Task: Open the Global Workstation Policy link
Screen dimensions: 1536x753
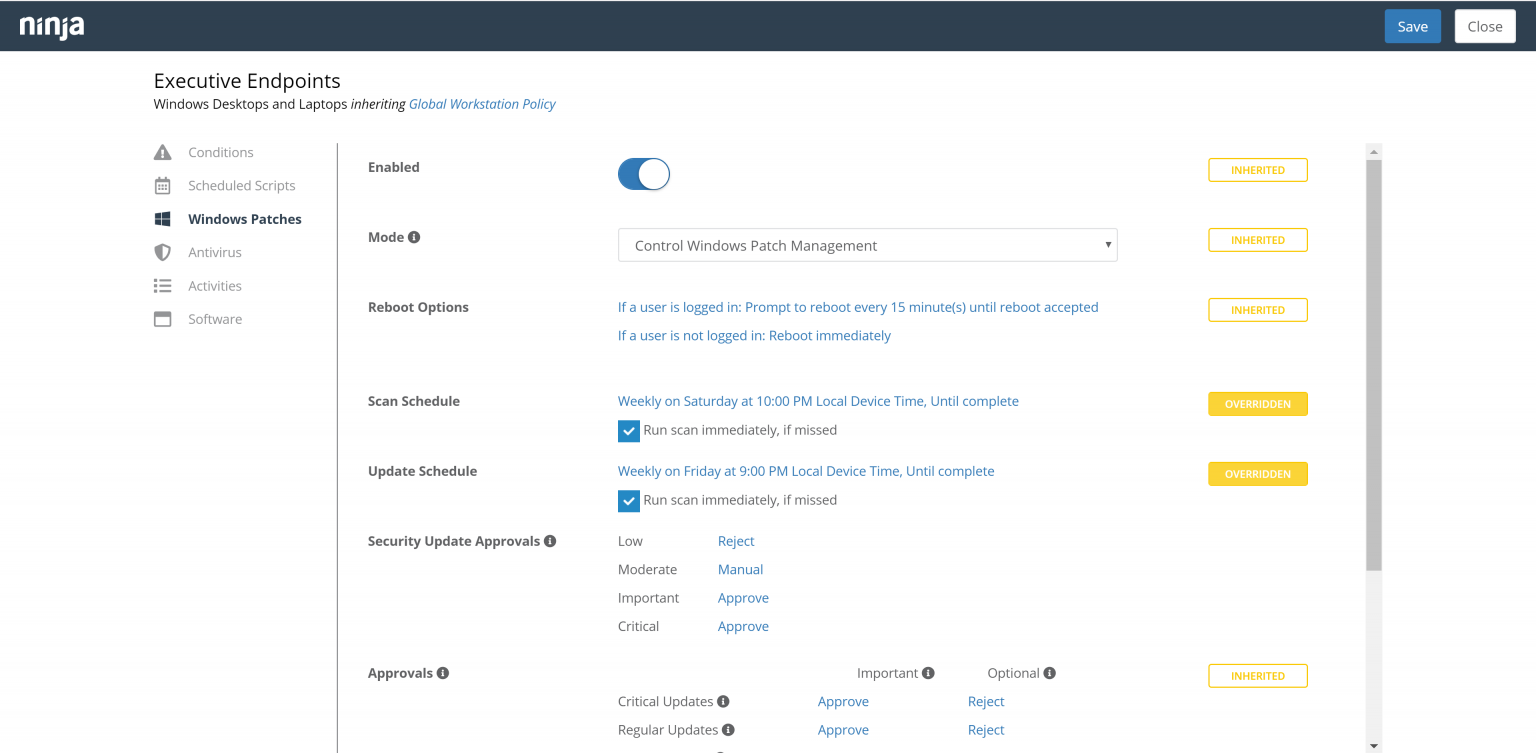Action: 482,104
